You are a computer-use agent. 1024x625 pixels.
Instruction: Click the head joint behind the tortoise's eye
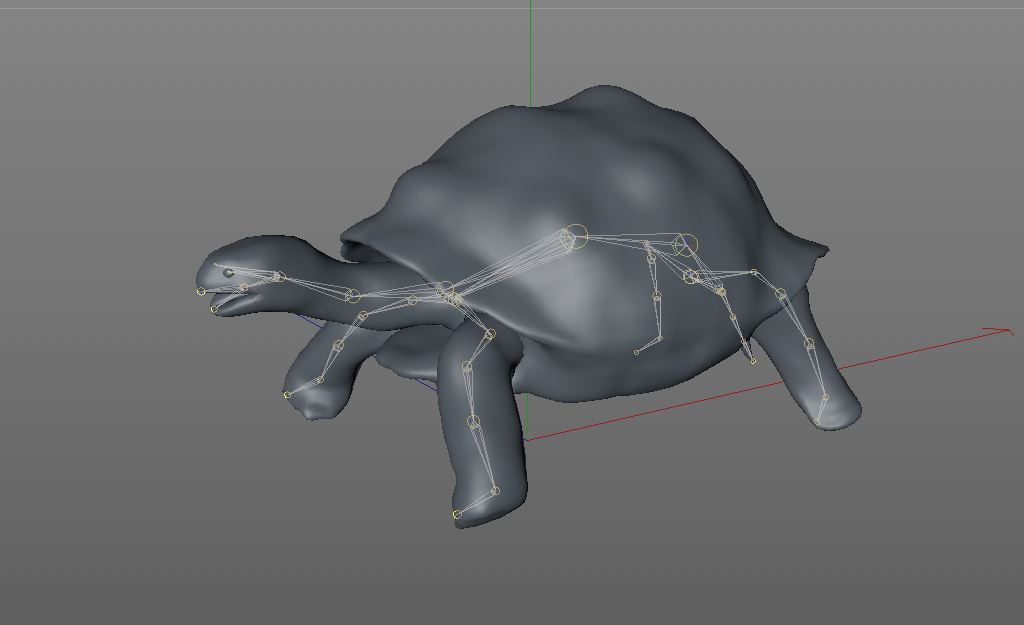coord(280,276)
